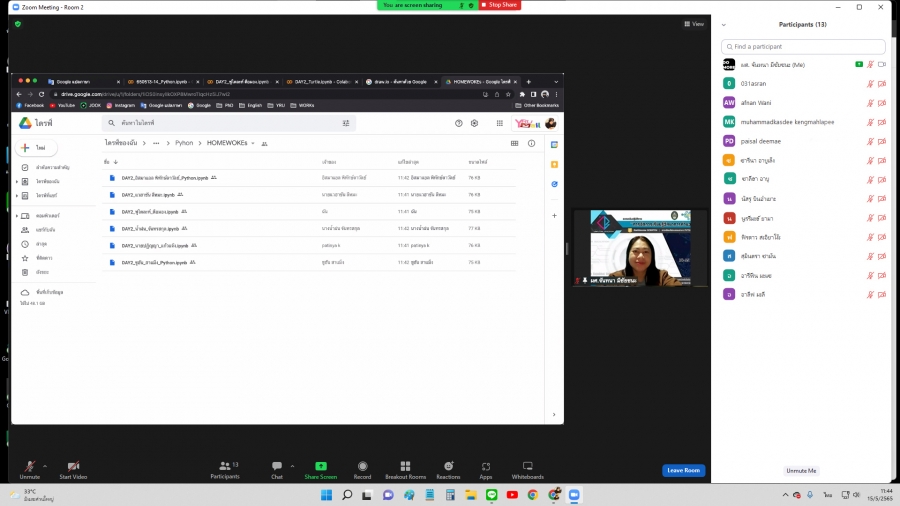Expand the Chat options arrow
This screenshot has height=506, width=900.
[292, 465]
